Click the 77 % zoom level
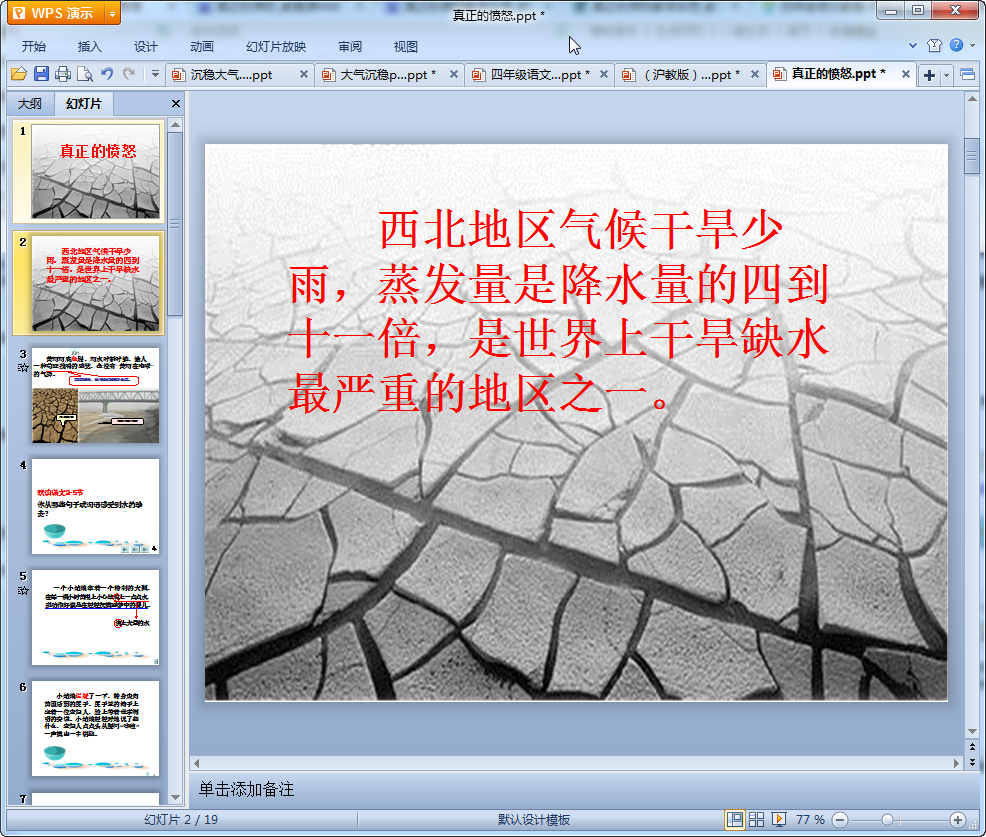This screenshot has height=837, width=986. pyautogui.click(x=810, y=819)
